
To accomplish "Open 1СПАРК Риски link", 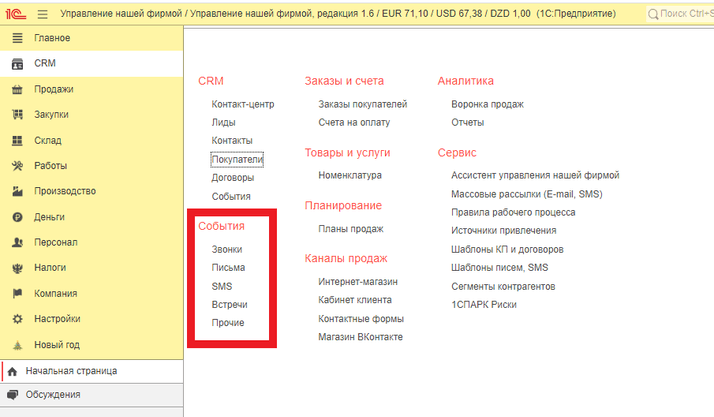I will click(x=484, y=305).
